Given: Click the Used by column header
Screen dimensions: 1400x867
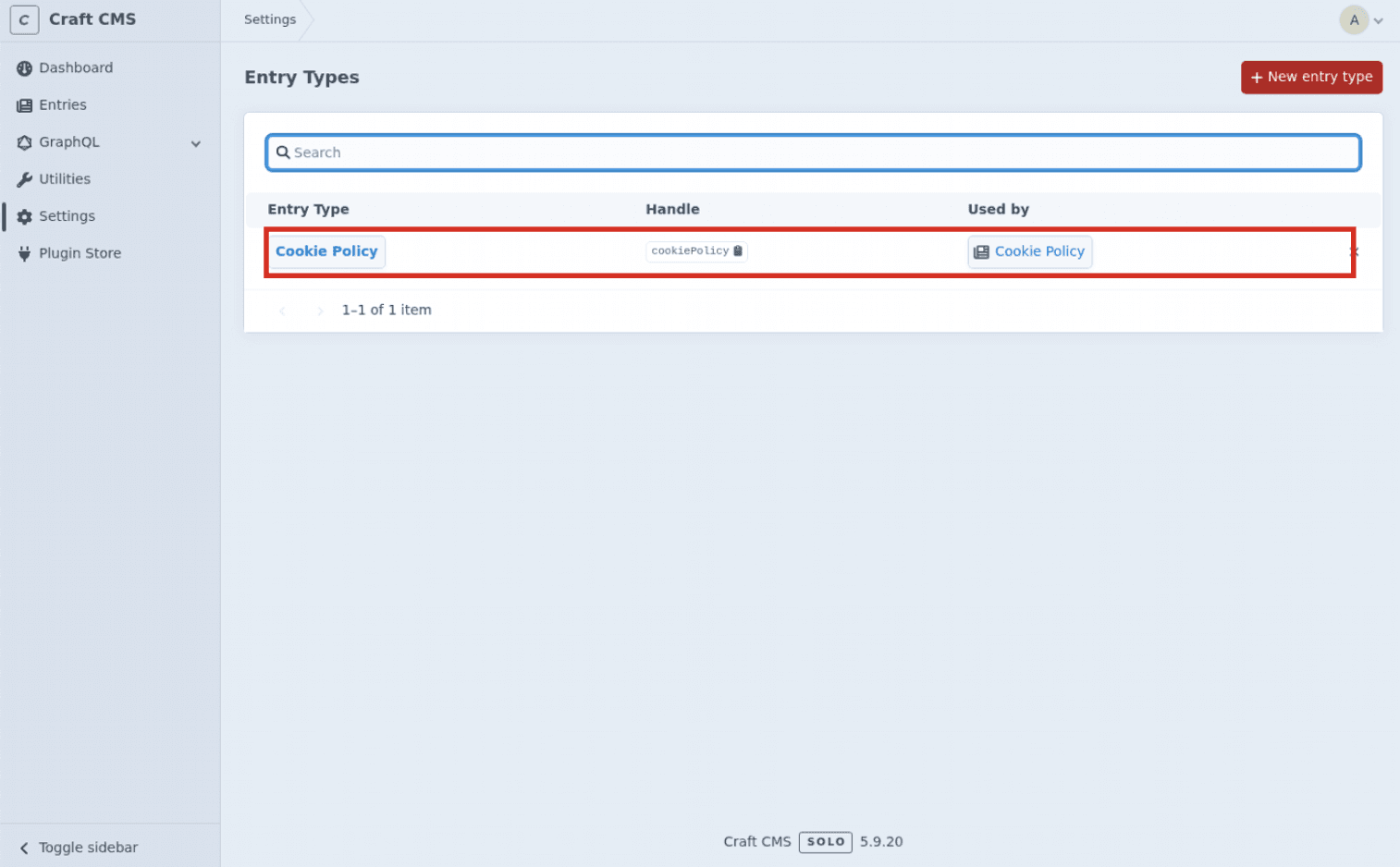Looking at the screenshot, I should click(x=998, y=209).
